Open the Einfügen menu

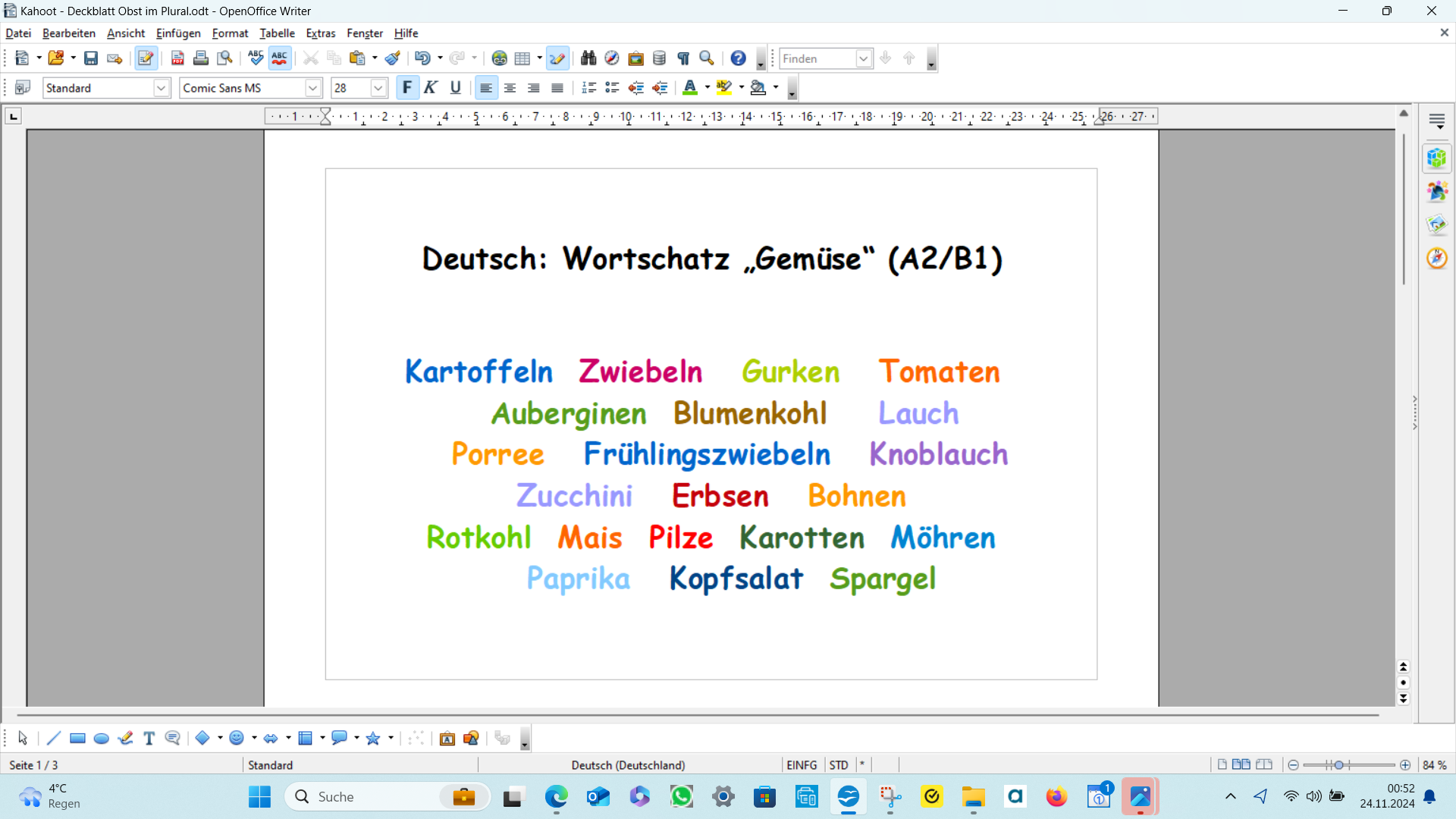(x=178, y=33)
